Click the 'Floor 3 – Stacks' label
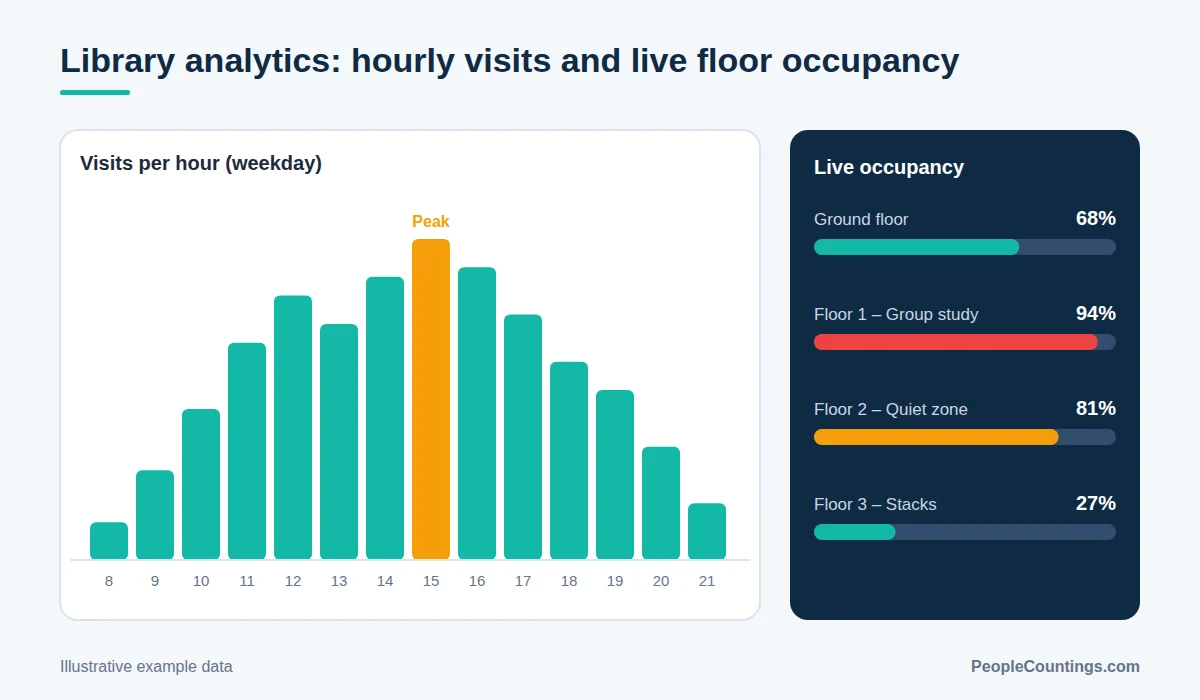 875,505
